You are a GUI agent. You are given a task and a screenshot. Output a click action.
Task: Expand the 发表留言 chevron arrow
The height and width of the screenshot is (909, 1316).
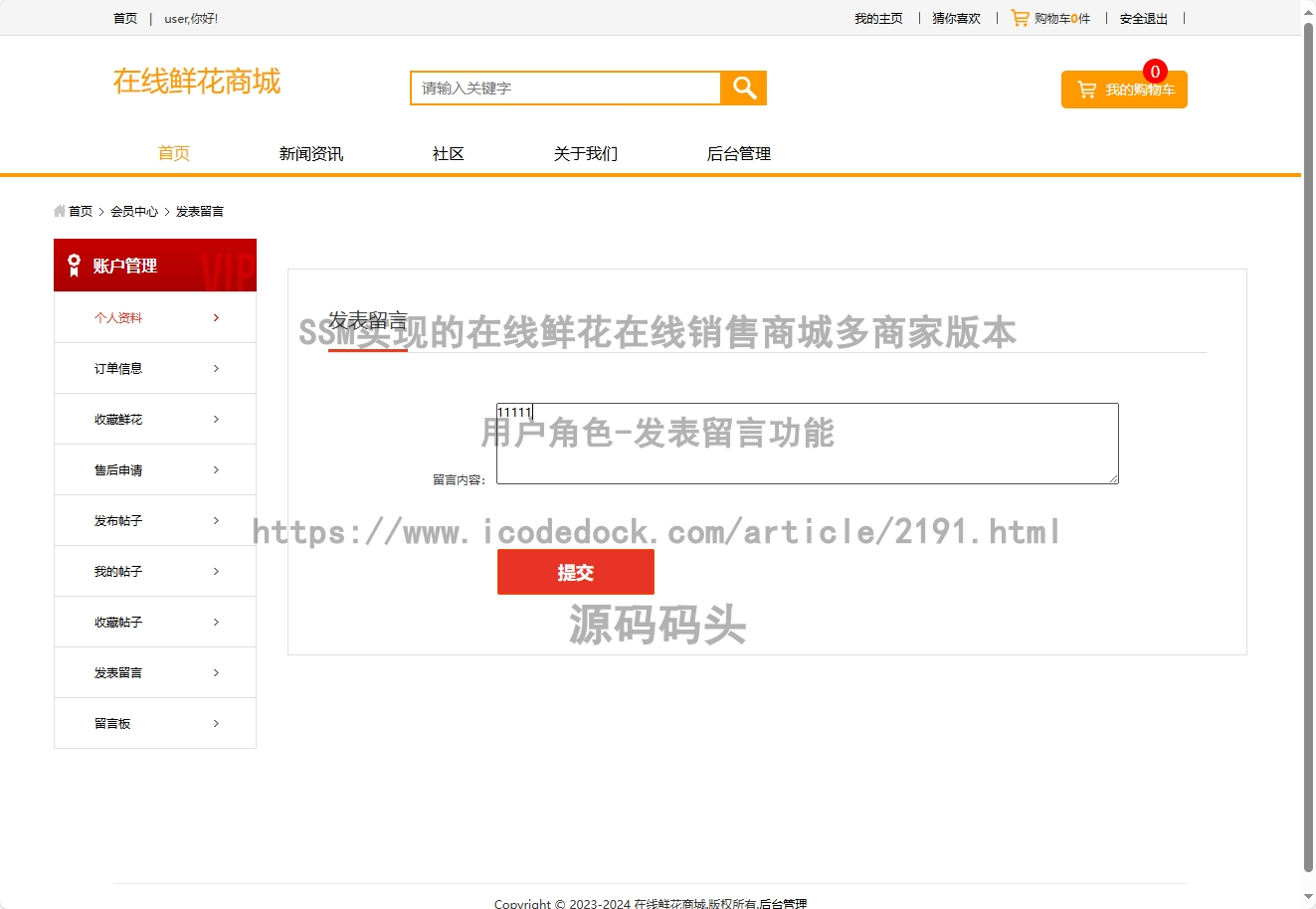pos(216,672)
